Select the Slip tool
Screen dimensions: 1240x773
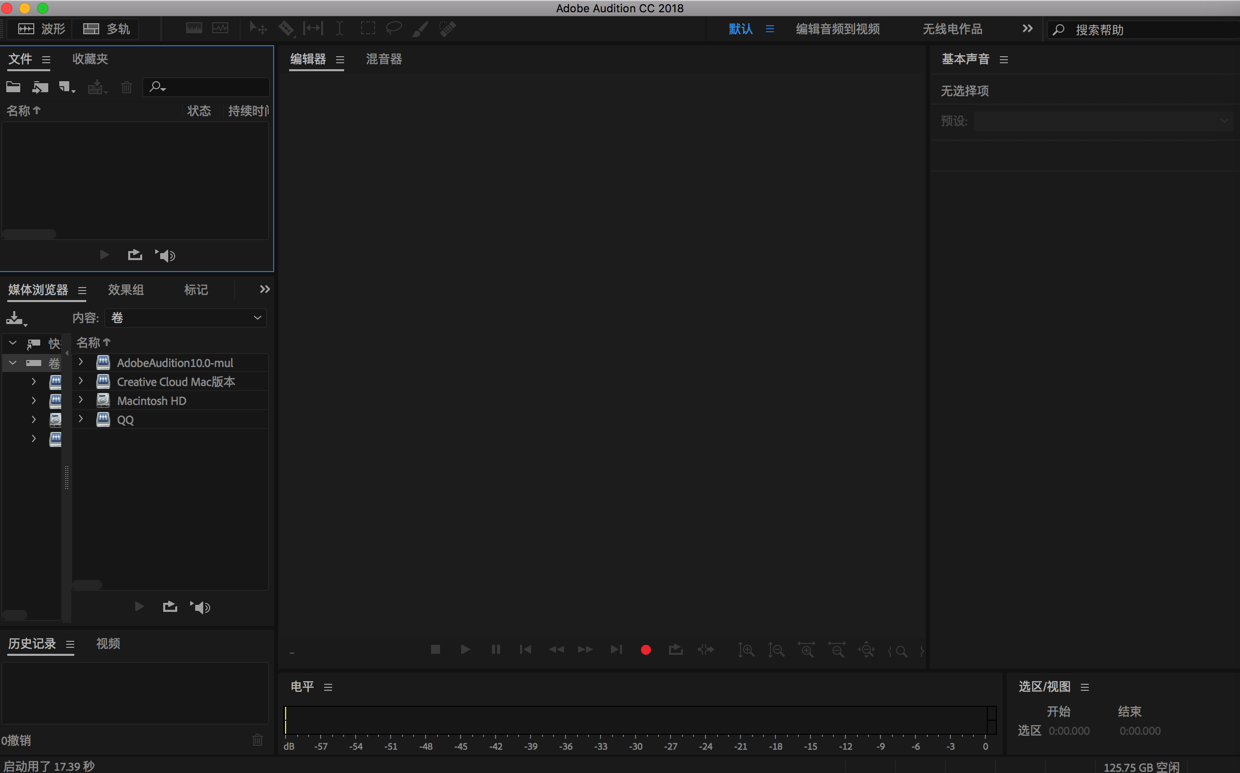(313, 29)
